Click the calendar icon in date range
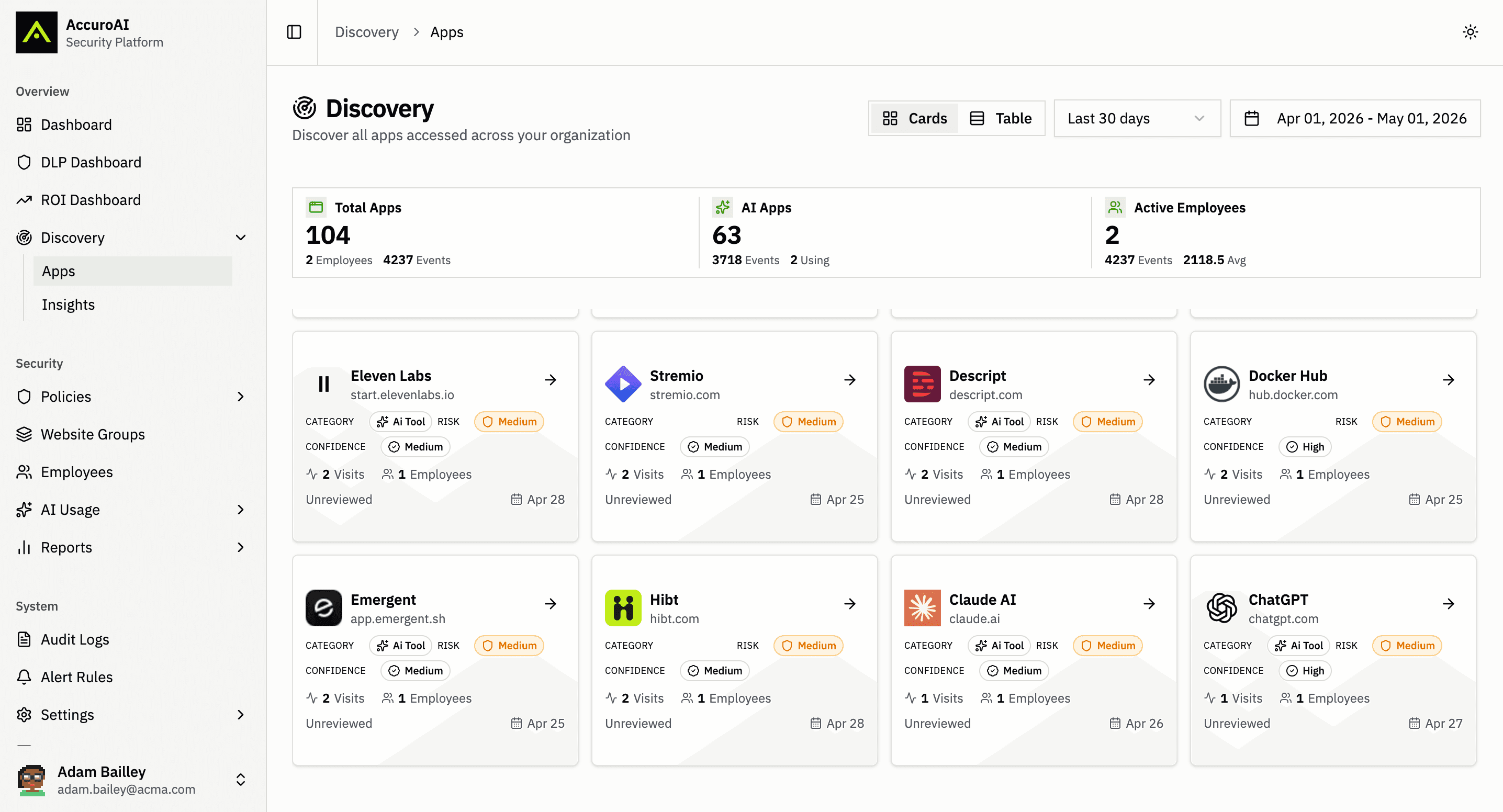Screen dimensions: 1503x812 pyautogui.click(x=1251, y=118)
